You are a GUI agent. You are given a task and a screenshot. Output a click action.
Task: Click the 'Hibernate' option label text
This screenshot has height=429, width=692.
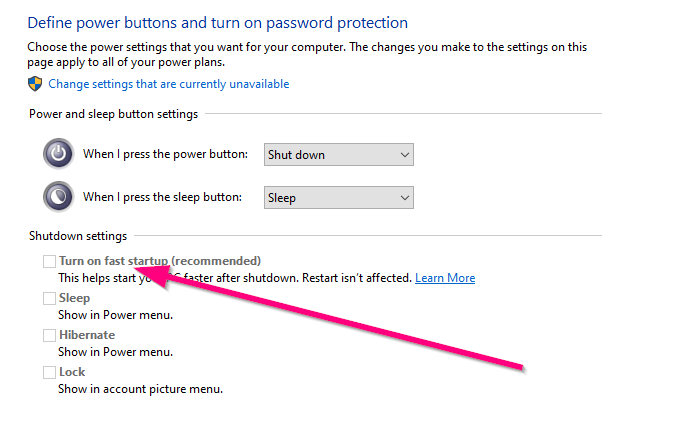click(x=86, y=335)
